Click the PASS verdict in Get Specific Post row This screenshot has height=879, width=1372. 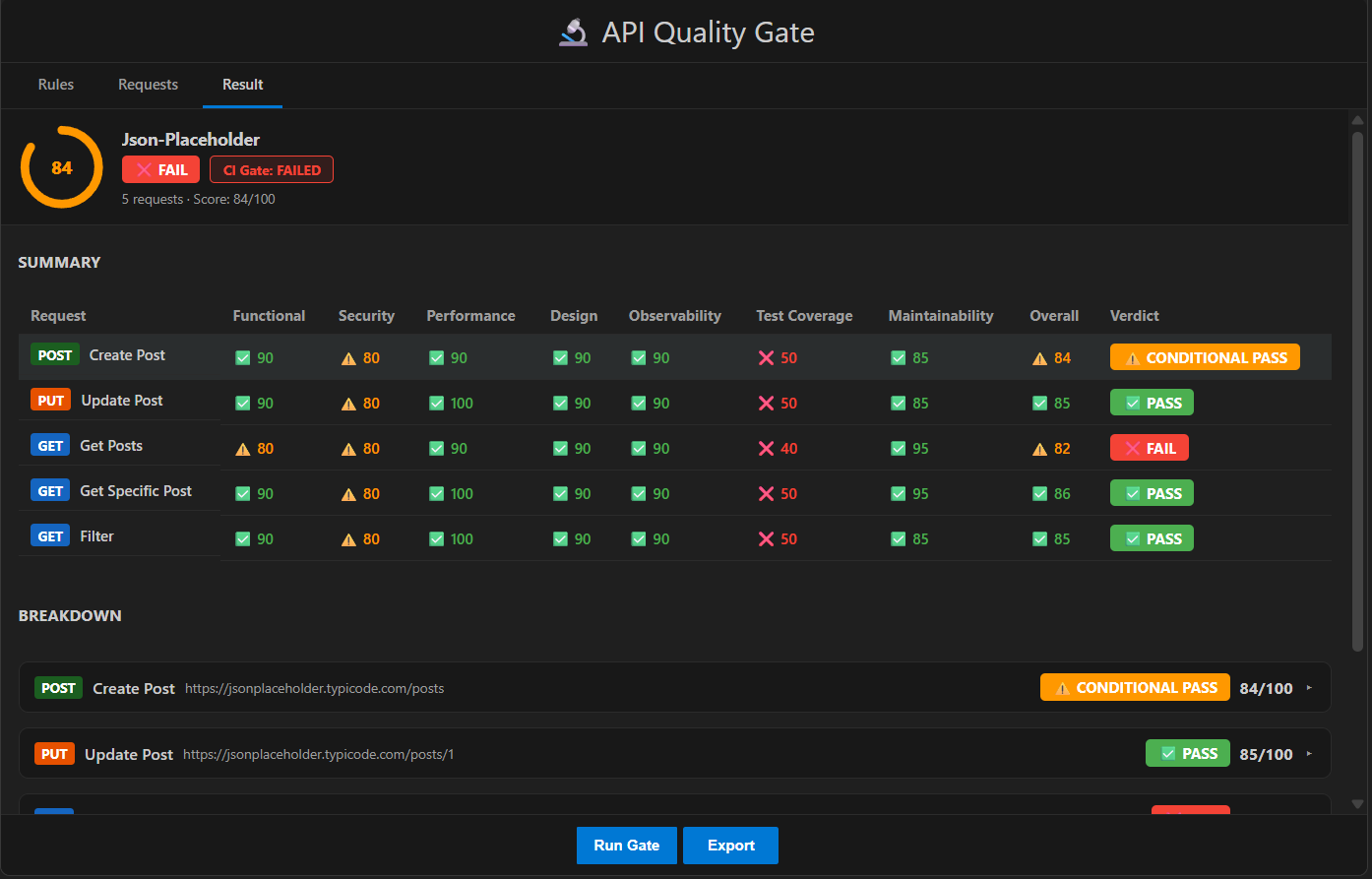(x=1152, y=493)
